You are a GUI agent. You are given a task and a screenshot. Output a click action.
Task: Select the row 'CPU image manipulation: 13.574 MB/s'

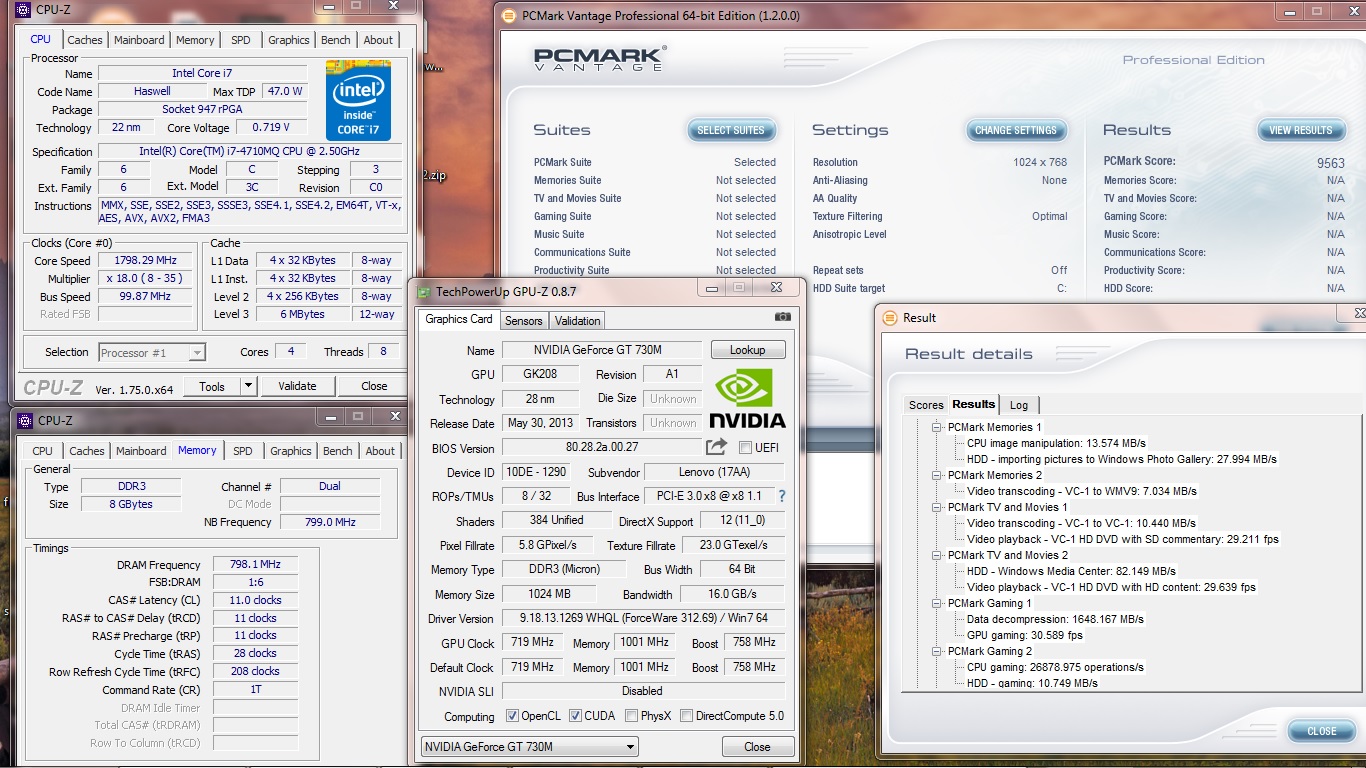coord(1056,443)
